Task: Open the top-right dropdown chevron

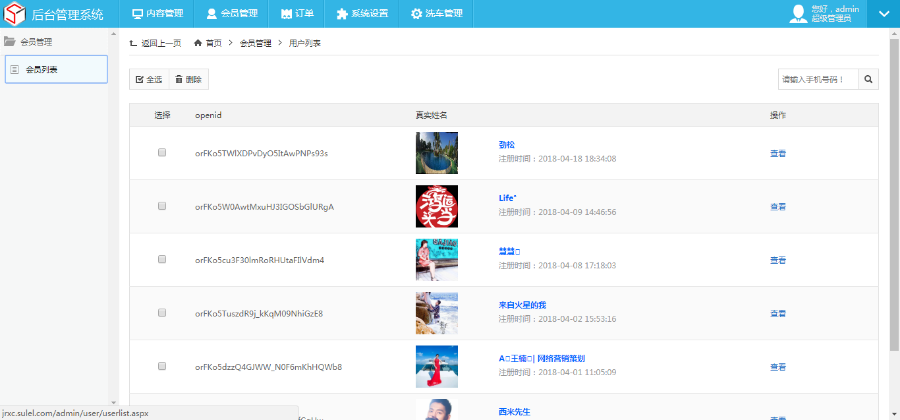Action: [884, 14]
